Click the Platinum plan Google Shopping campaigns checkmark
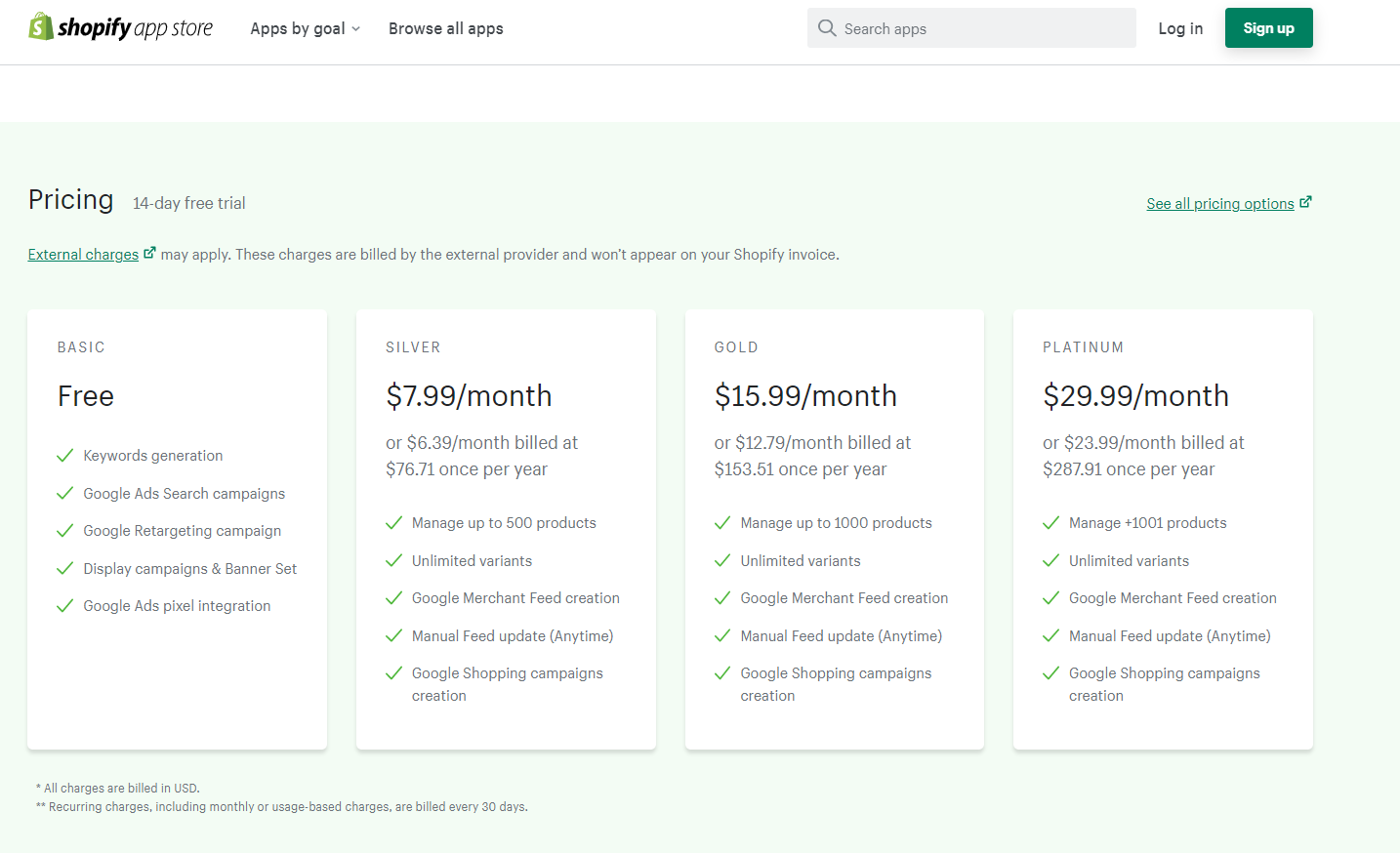1400x853 pixels. click(x=1051, y=673)
